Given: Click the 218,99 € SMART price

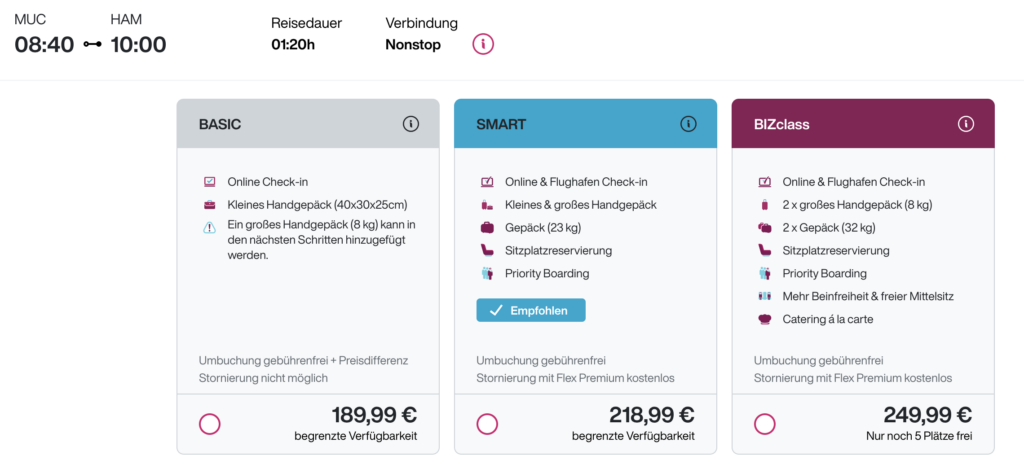Looking at the screenshot, I should (652, 415).
